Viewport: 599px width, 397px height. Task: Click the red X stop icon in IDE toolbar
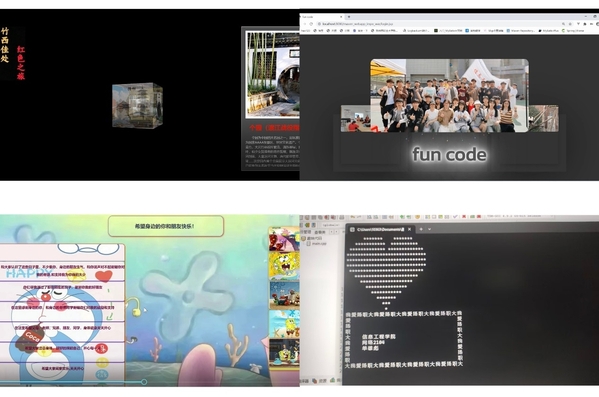(464, 217)
